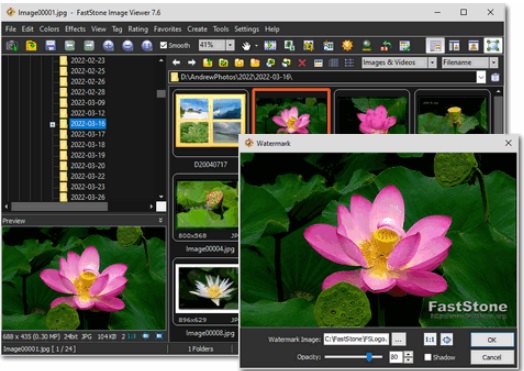Open the zoom percentage dropdown
This screenshot has height=371, width=524.
tap(230, 45)
